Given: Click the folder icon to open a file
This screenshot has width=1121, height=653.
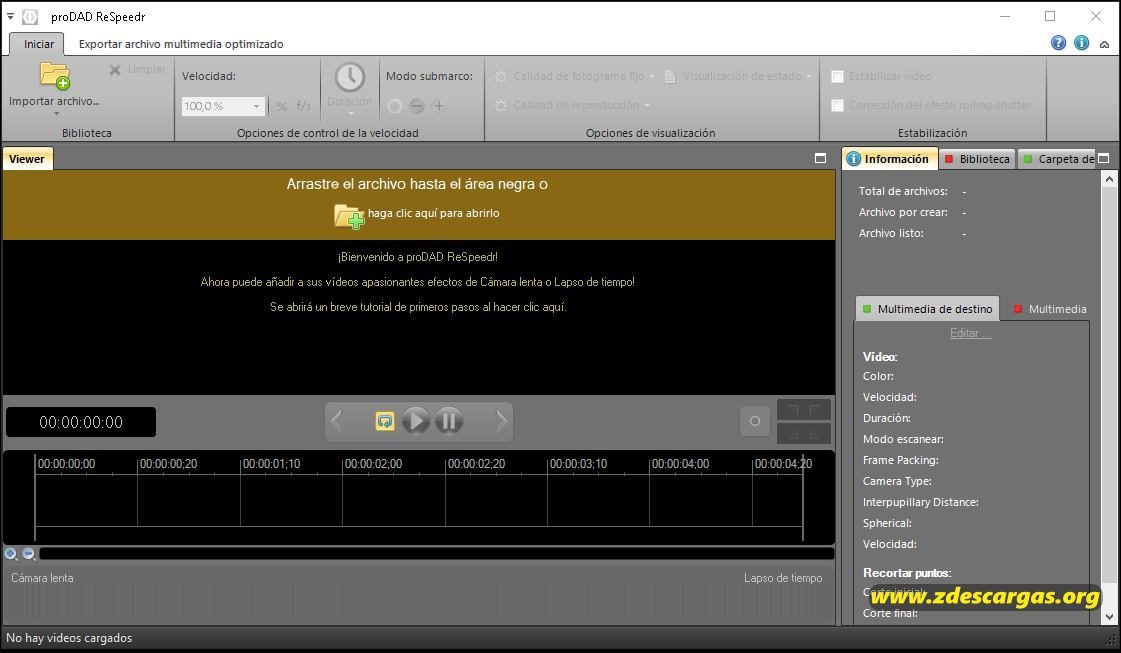Looking at the screenshot, I should (349, 215).
